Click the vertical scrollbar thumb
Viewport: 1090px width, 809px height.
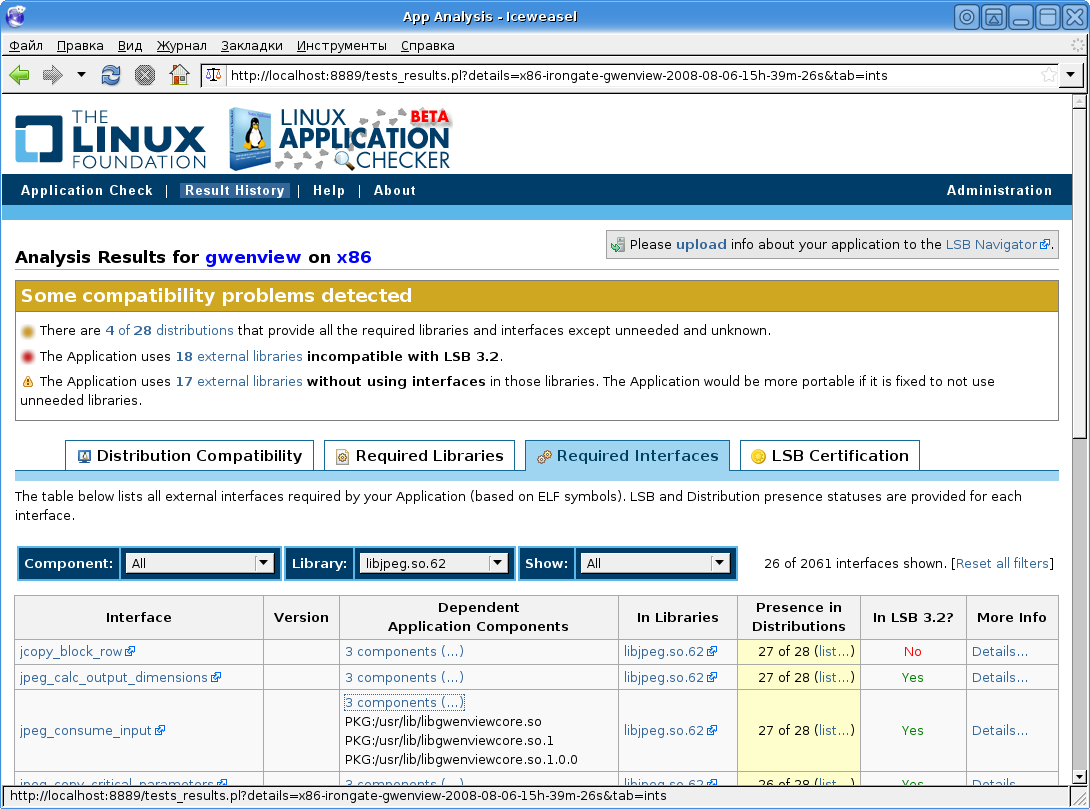coord(1079,273)
